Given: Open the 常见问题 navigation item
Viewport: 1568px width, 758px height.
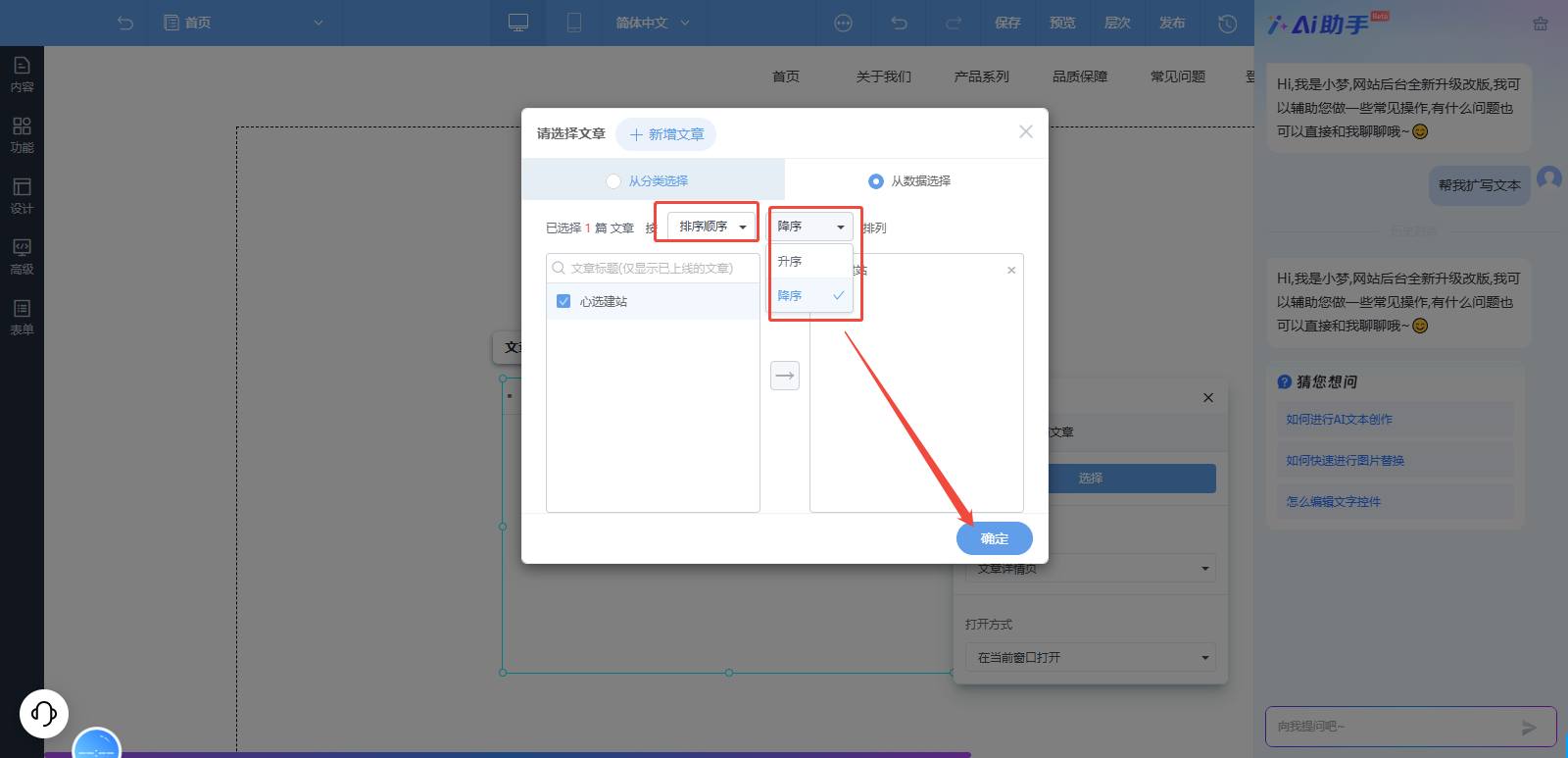Looking at the screenshot, I should (x=1178, y=76).
